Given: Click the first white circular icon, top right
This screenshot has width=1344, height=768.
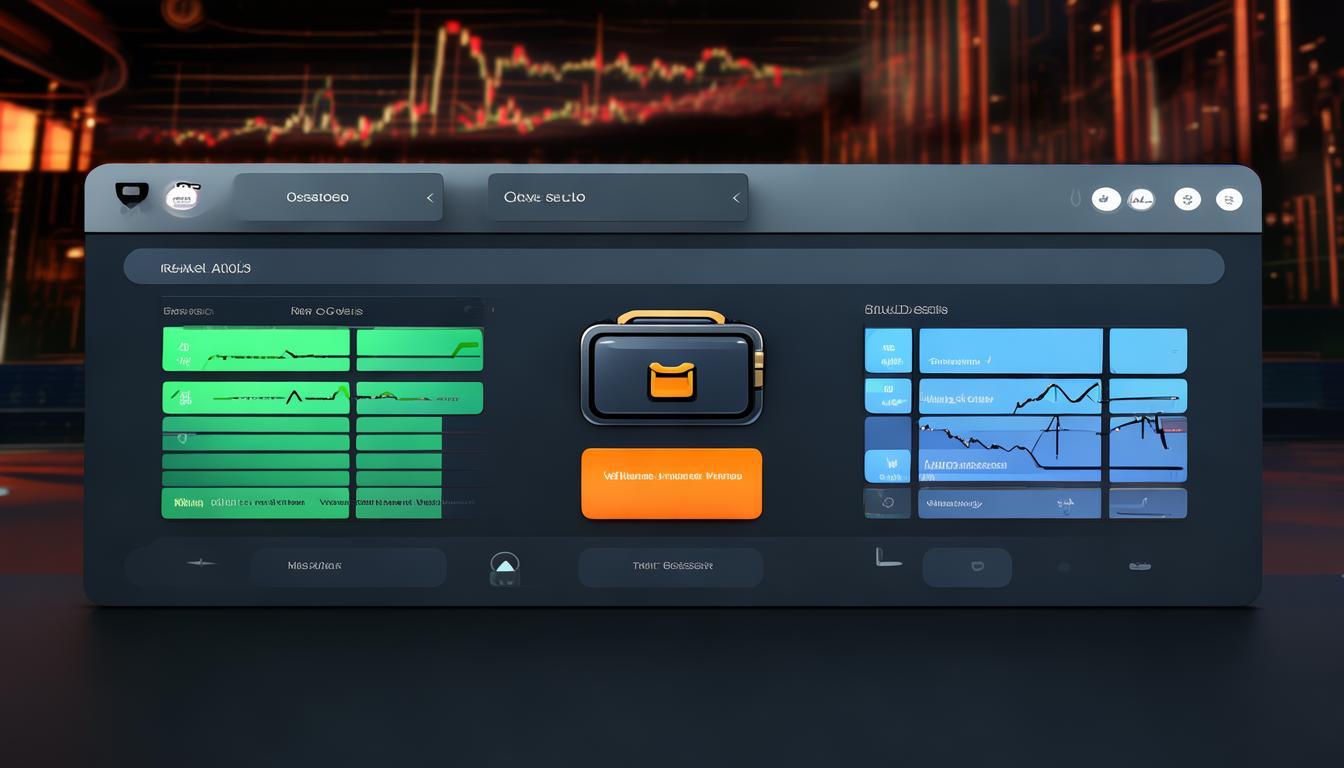Looking at the screenshot, I should (1105, 199).
